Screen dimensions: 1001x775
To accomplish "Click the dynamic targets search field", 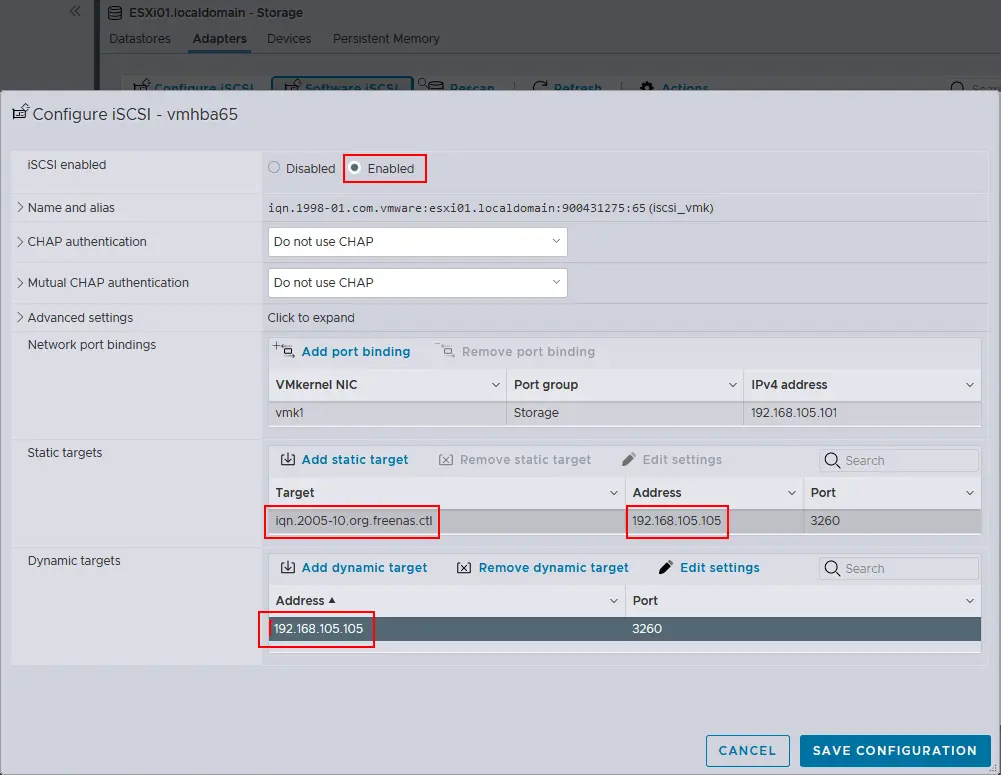I will (x=898, y=567).
